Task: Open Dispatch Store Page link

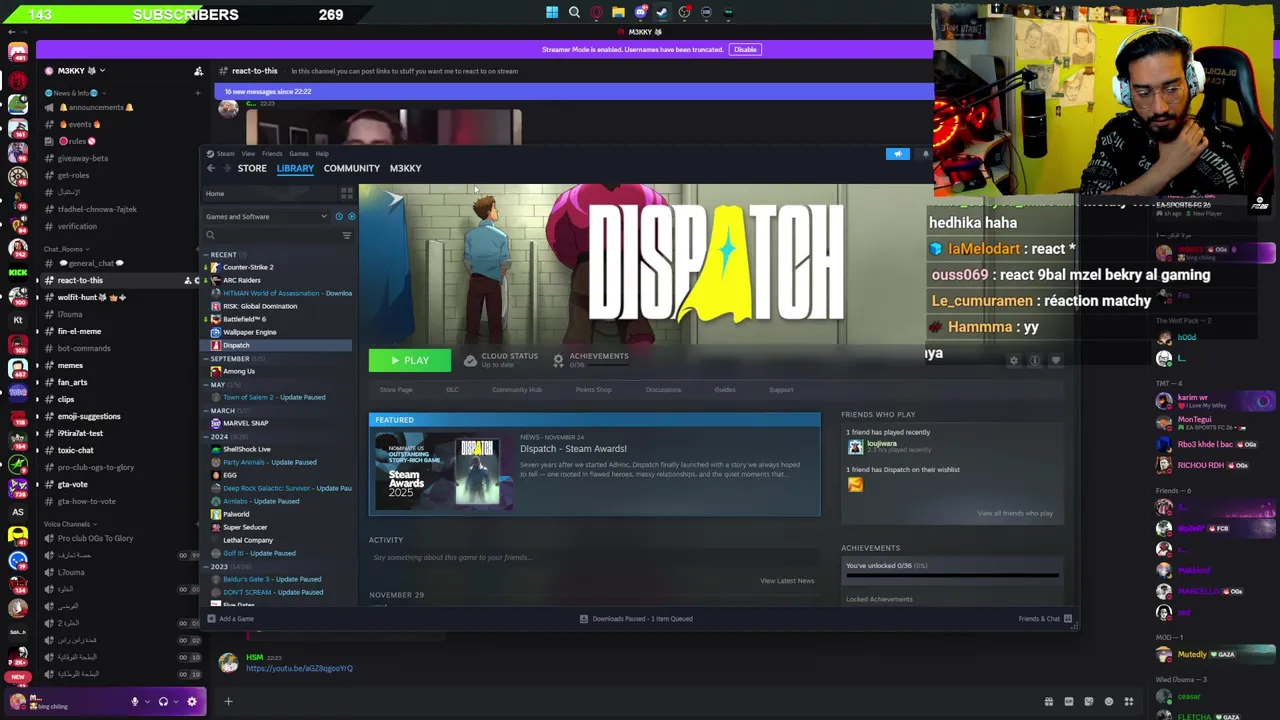Action: tap(396, 390)
